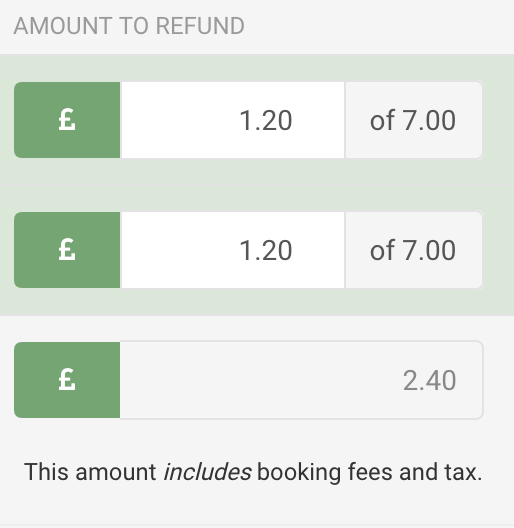Click the second 'of 7.00' maximum label
514x528 pixels.
[414, 250]
